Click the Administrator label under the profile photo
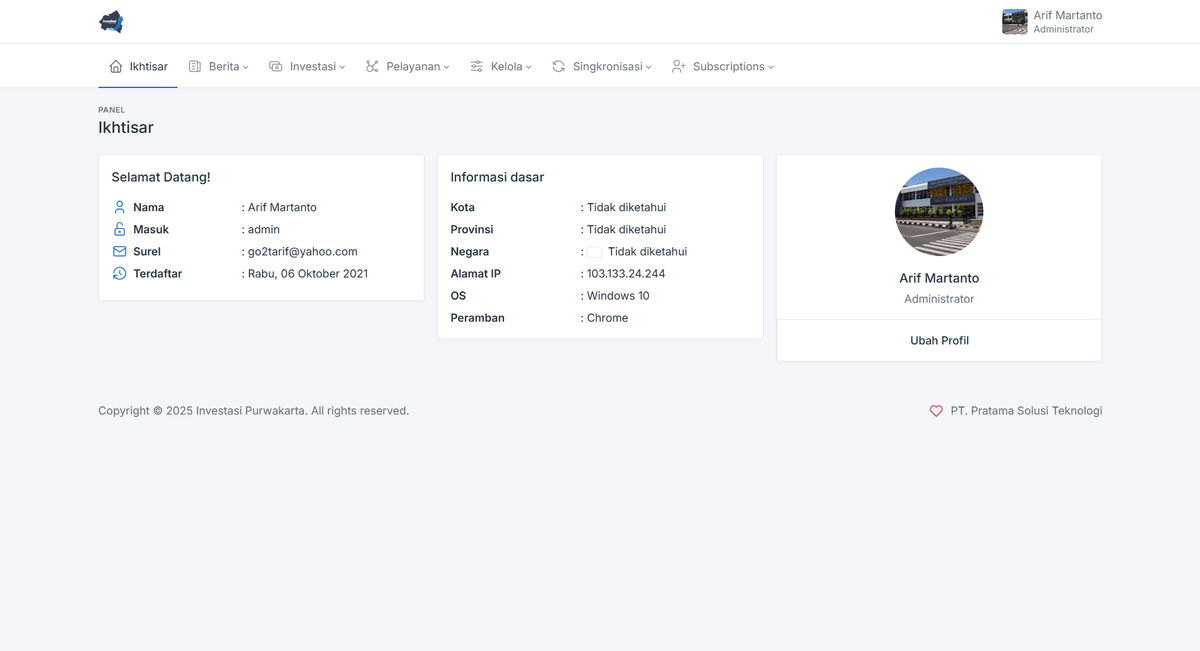This screenshot has width=1200, height=651. [939, 299]
